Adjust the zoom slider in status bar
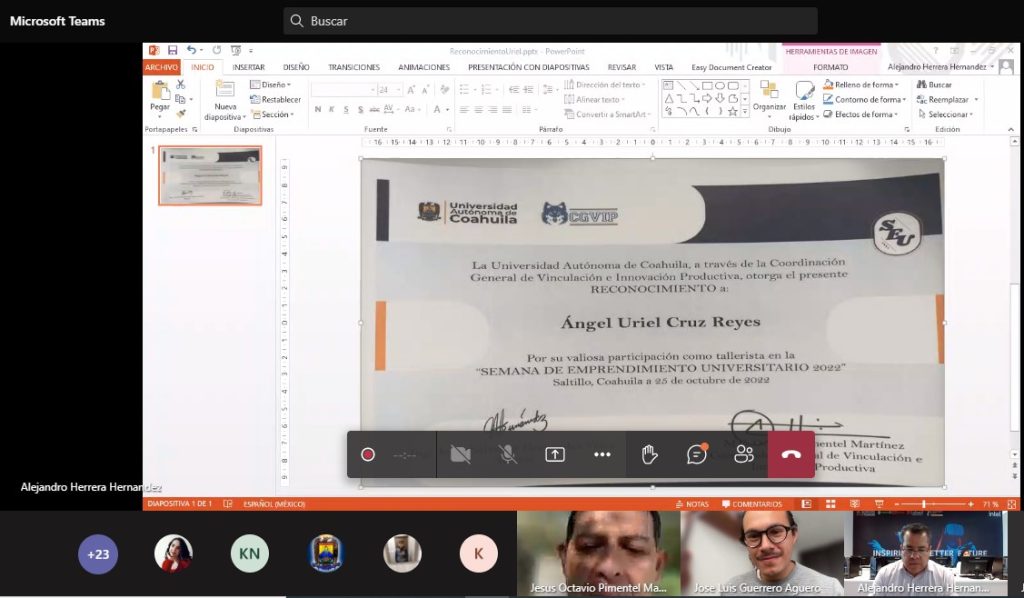This screenshot has height=598, width=1024. (x=923, y=504)
